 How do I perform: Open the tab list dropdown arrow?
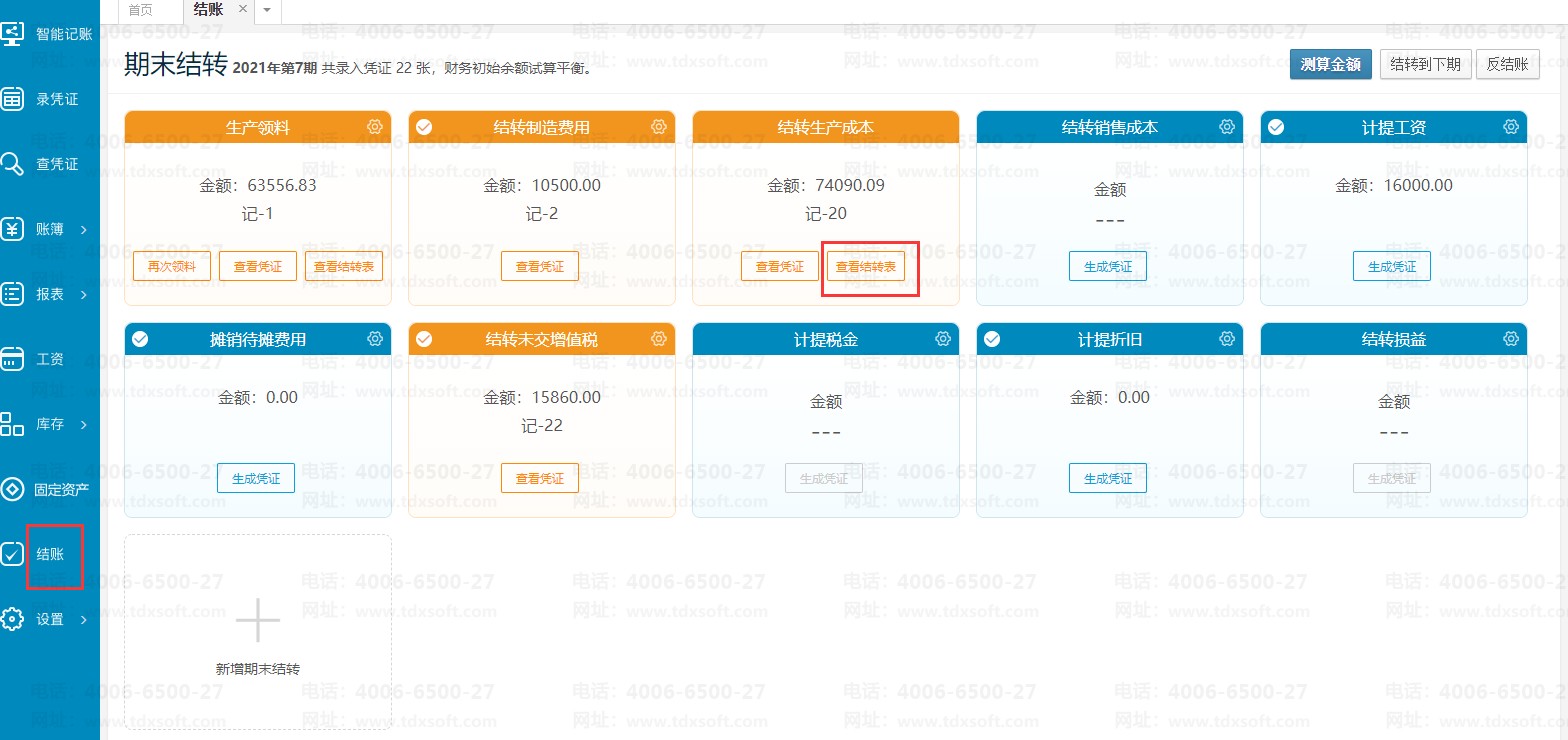click(267, 10)
